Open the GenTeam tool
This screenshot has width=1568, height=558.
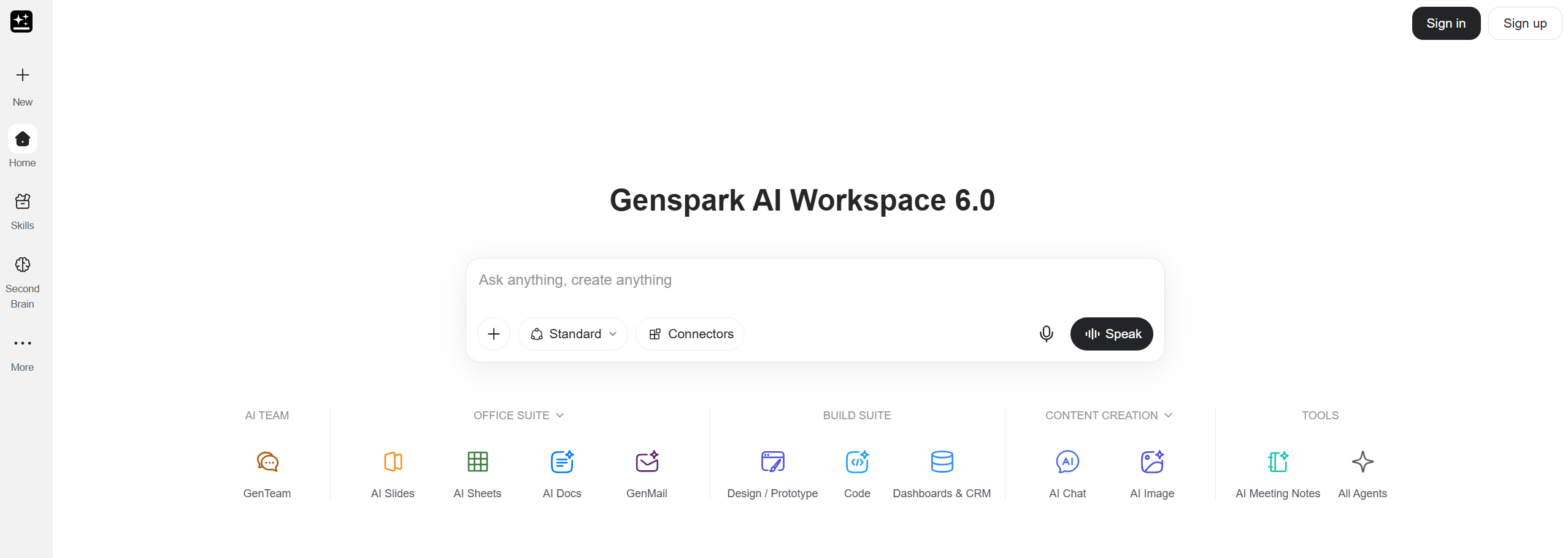coord(267,474)
